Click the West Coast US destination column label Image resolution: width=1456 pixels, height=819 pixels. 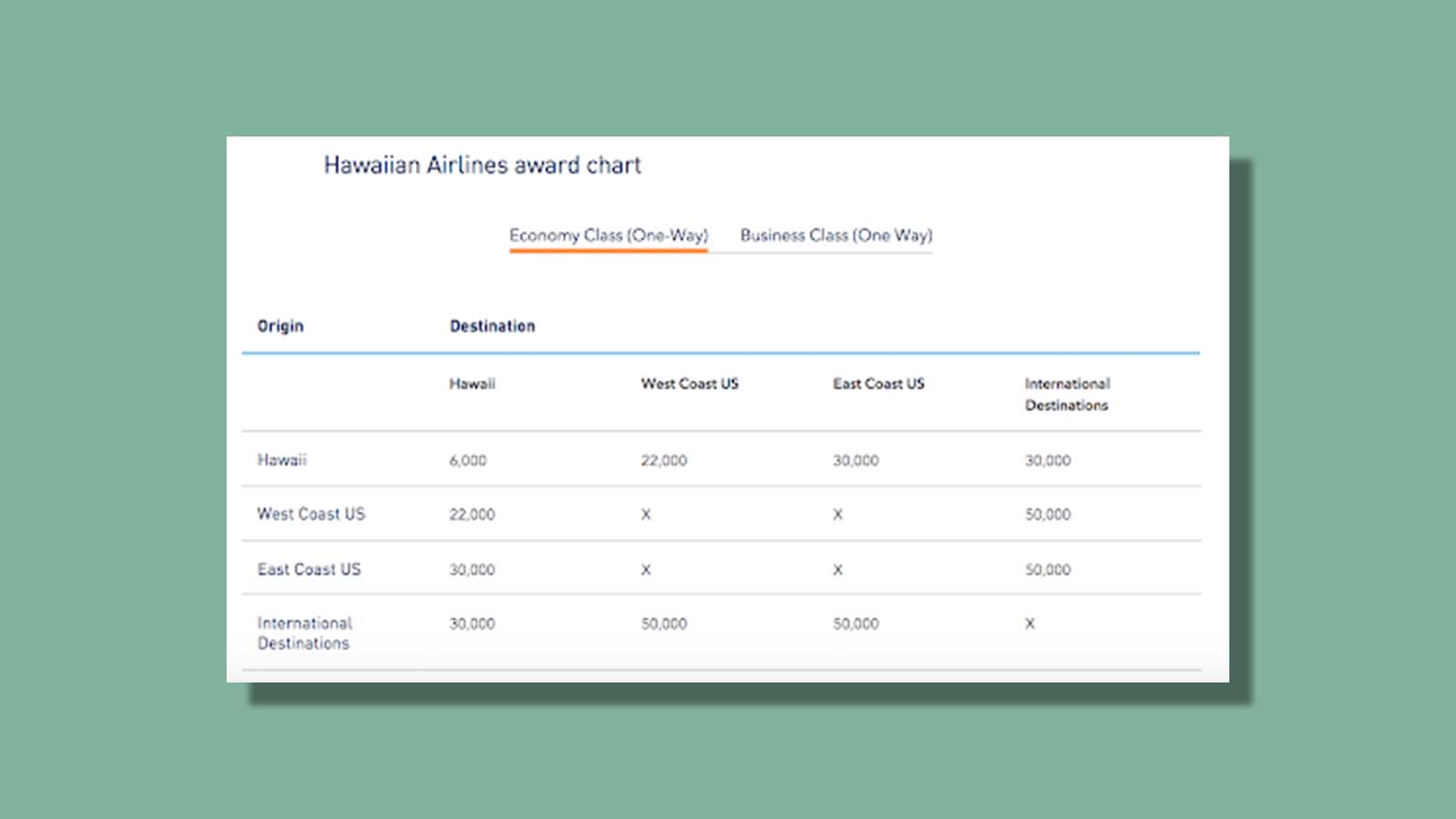[690, 384]
